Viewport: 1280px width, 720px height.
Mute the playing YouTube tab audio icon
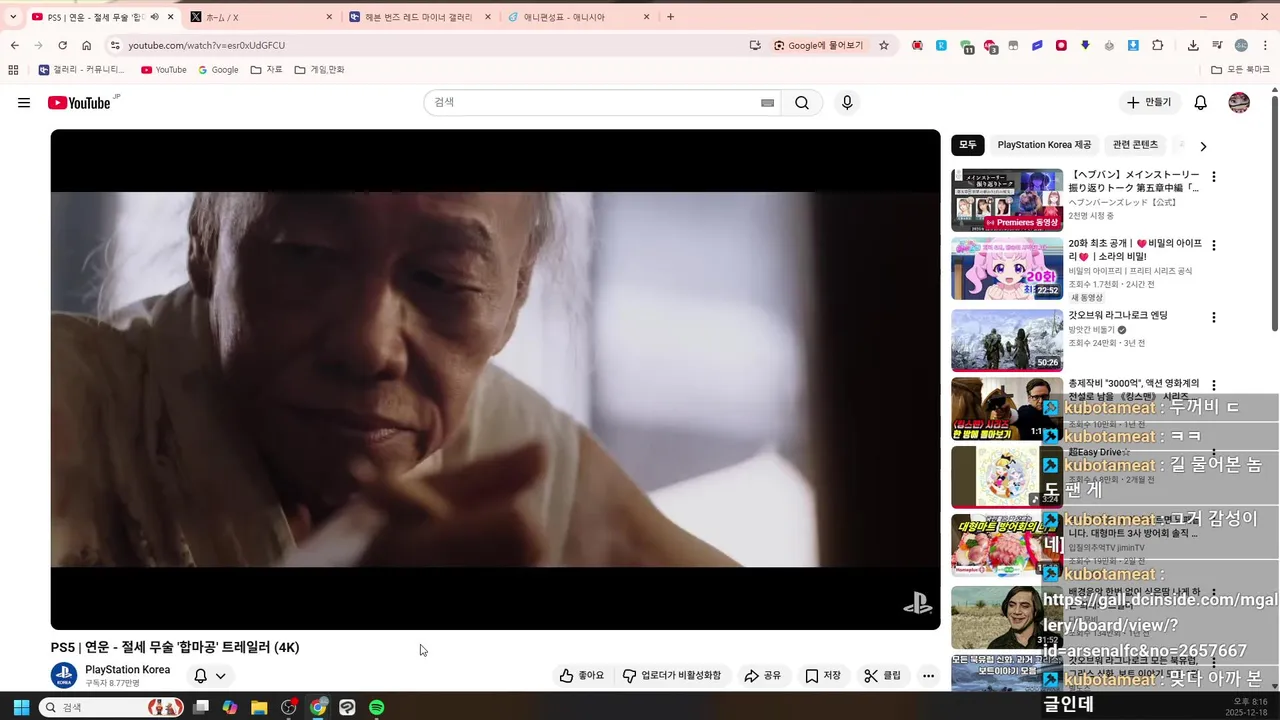(x=154, y=17)
